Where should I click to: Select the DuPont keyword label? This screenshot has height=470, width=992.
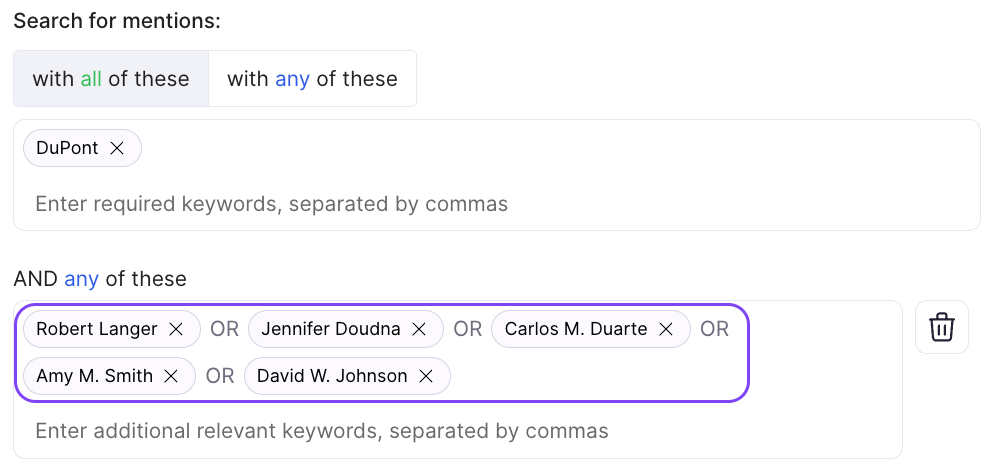click(67, 148)
